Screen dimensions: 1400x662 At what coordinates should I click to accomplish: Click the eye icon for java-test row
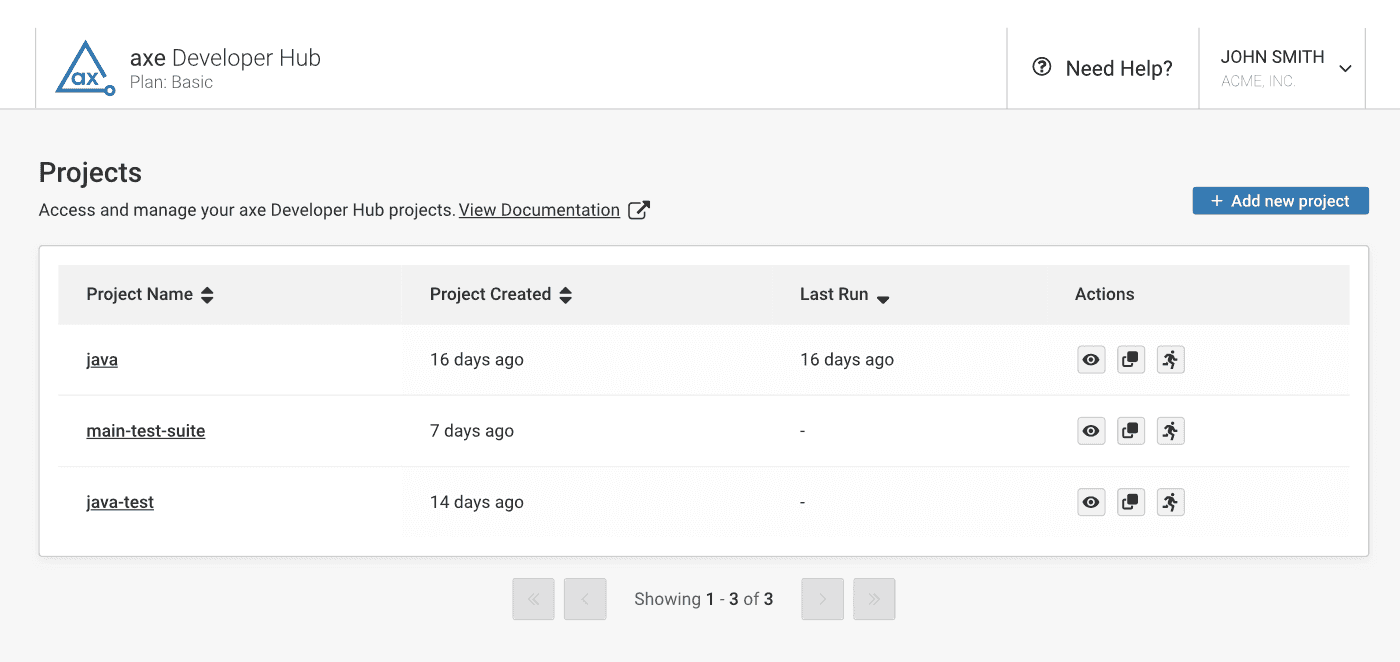pos(1091,502)
